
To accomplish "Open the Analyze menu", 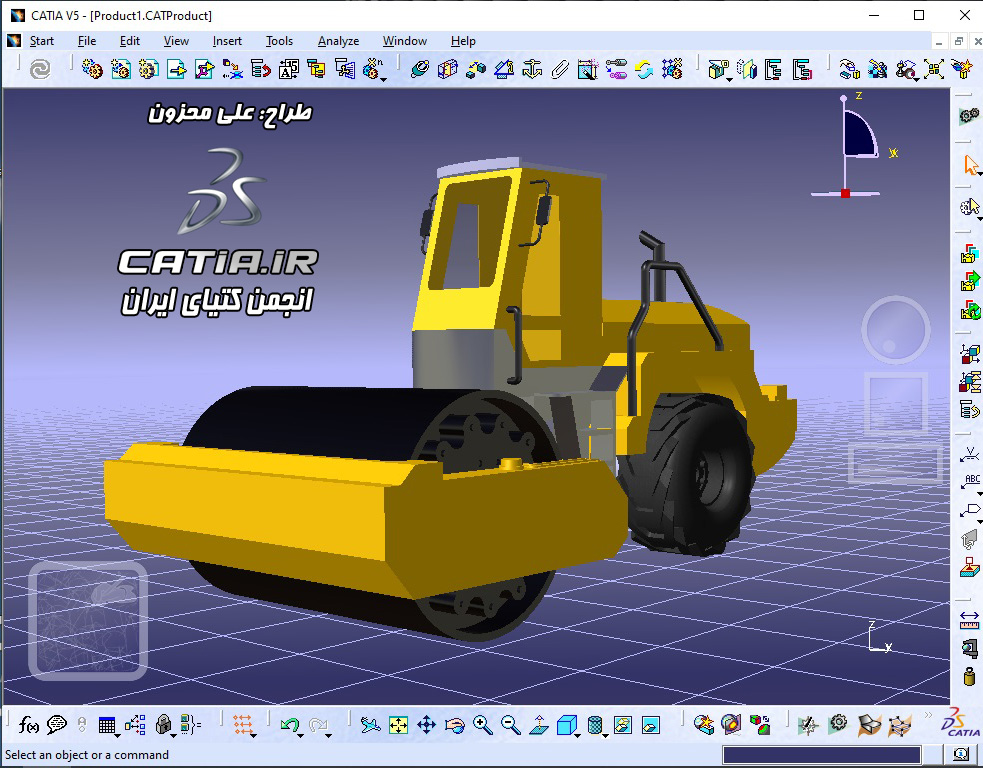I will (339, 41).
